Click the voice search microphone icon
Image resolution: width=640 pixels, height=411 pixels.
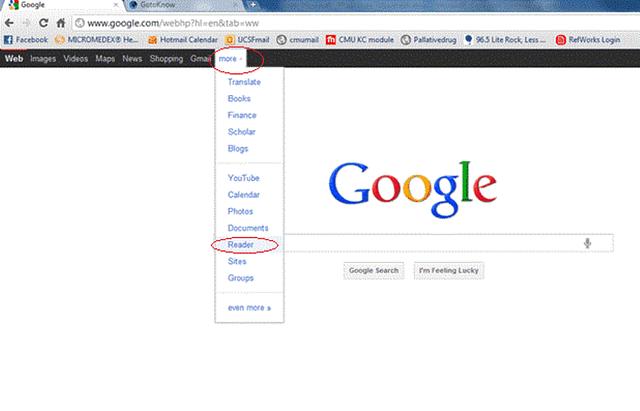pos(587,243)
